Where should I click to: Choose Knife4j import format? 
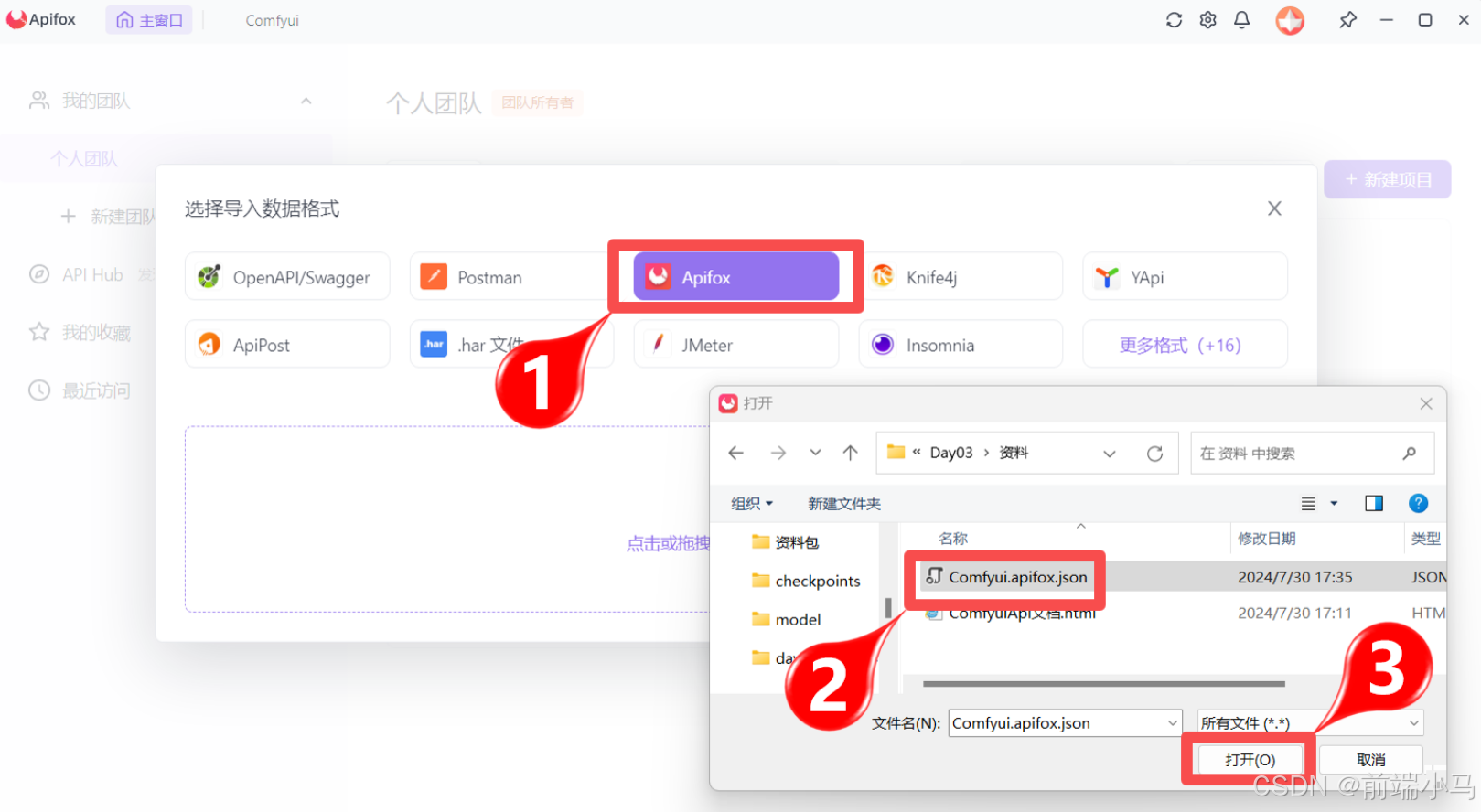(x=961, y=276)
